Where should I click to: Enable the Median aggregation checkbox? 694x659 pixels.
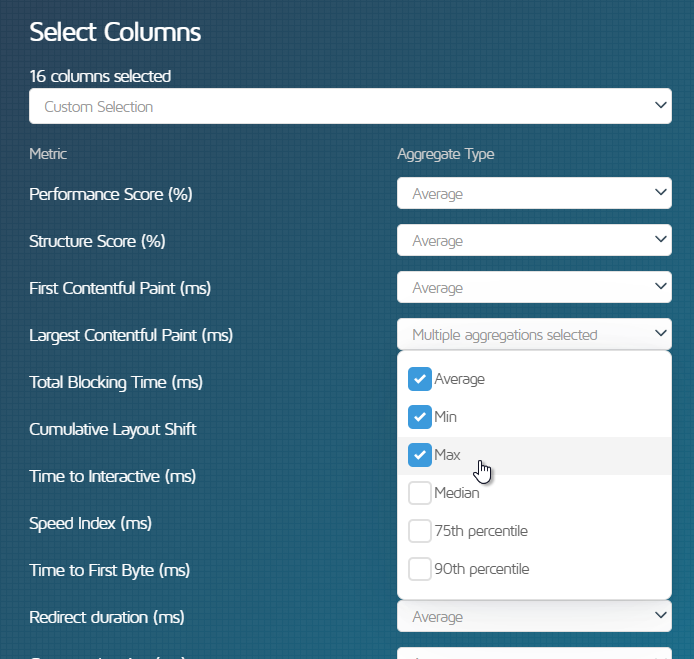click(420, 493)
